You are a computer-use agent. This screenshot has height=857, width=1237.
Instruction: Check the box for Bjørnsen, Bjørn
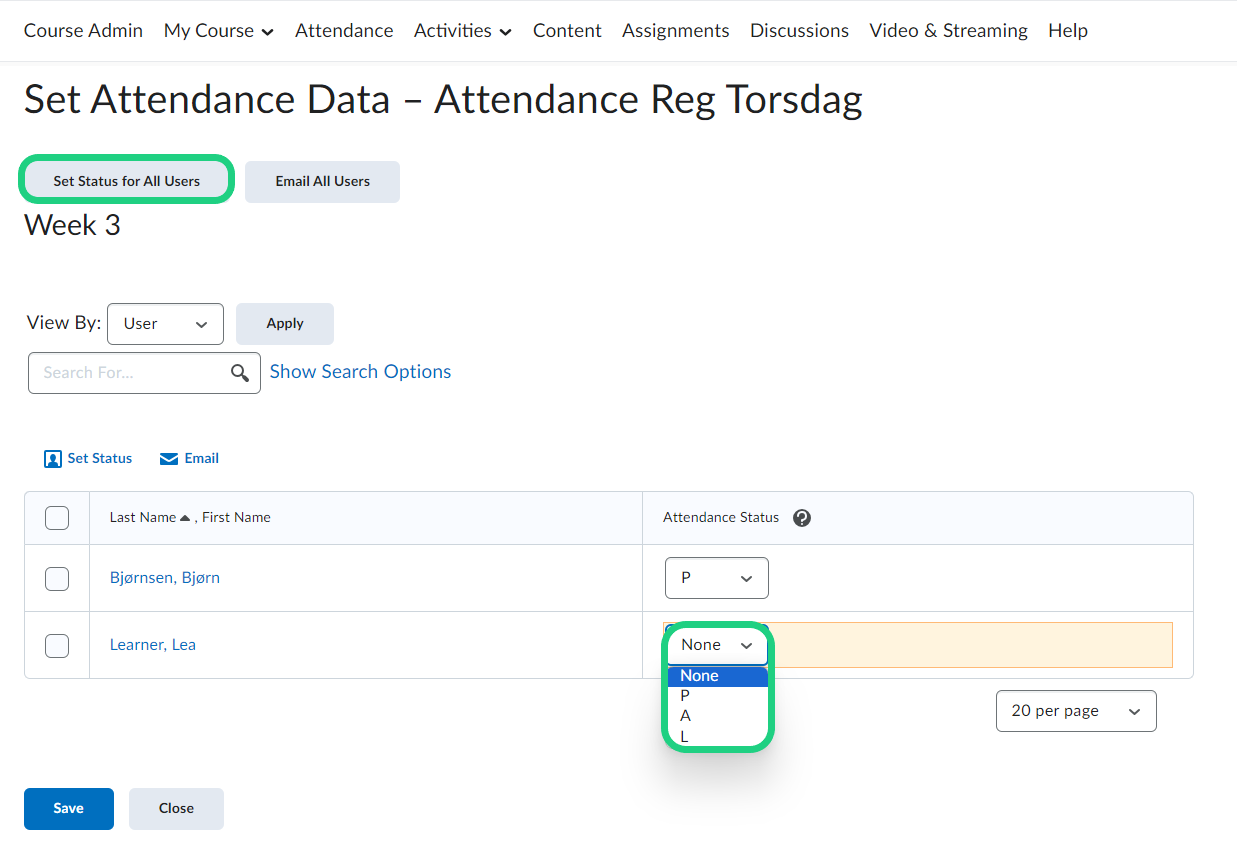(x=57, y=578)
